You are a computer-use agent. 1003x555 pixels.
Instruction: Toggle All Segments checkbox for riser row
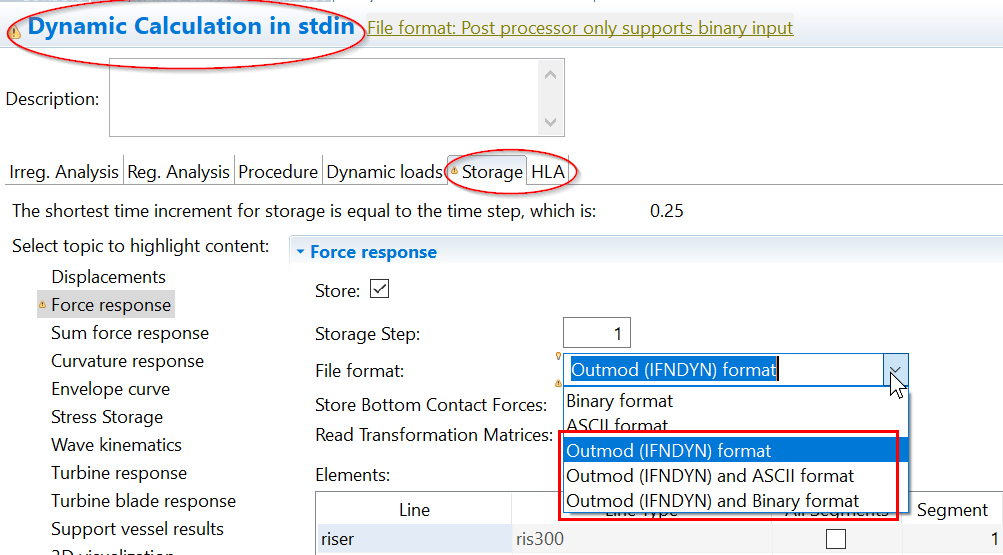(835, 539)
